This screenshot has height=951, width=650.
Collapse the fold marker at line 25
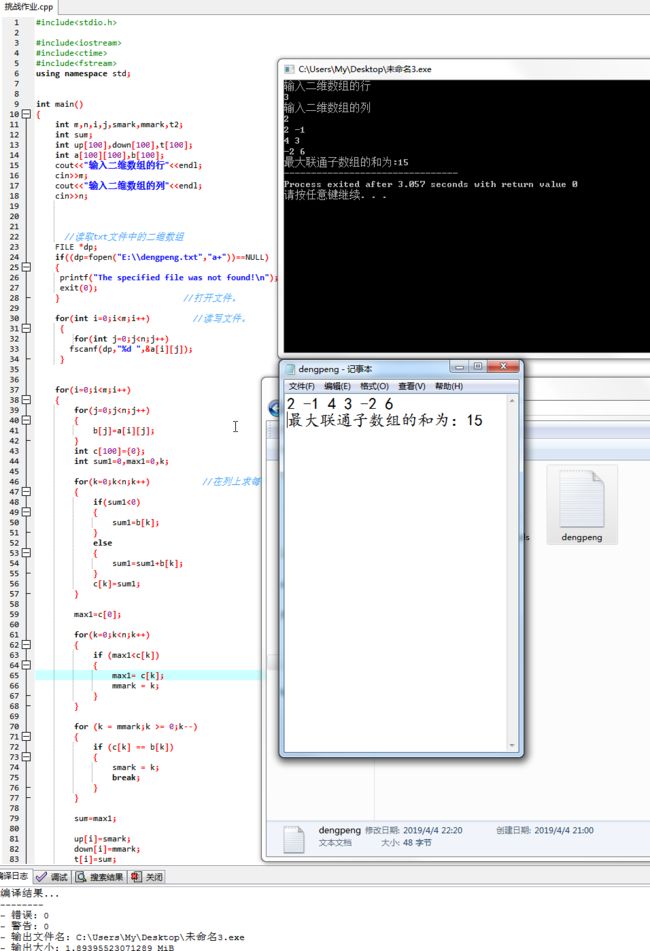[26, 267]
